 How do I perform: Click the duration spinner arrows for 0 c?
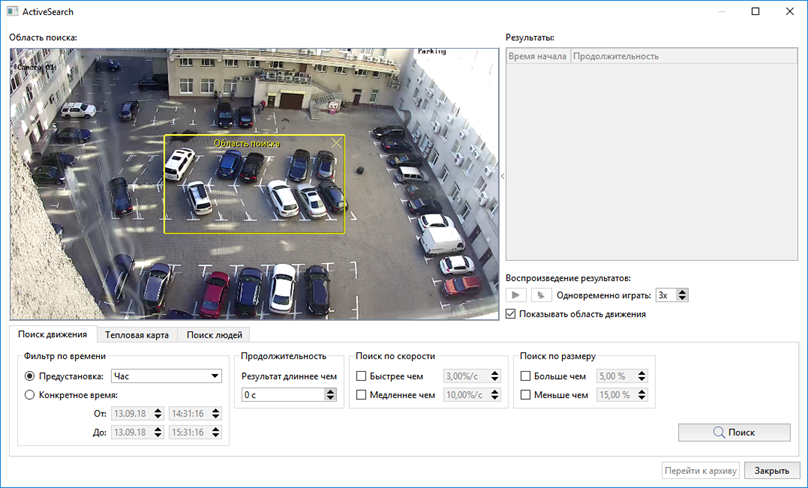pos(329,395)
